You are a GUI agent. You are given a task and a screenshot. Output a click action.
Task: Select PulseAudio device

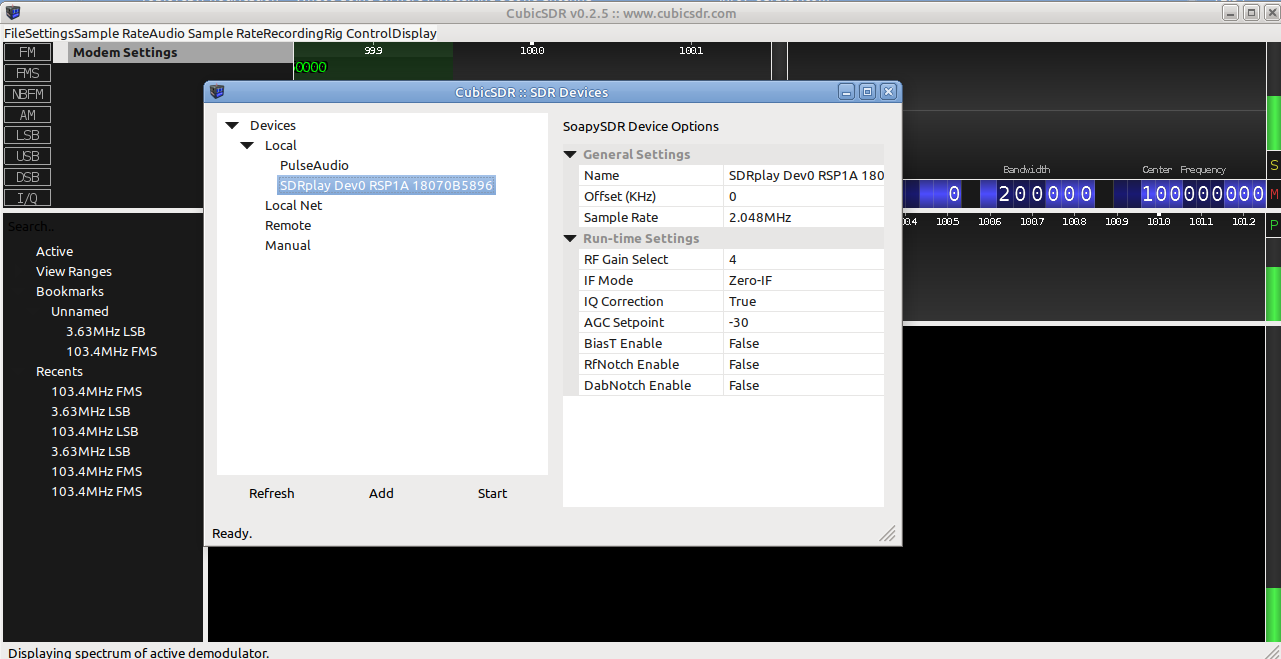(314, 165)
